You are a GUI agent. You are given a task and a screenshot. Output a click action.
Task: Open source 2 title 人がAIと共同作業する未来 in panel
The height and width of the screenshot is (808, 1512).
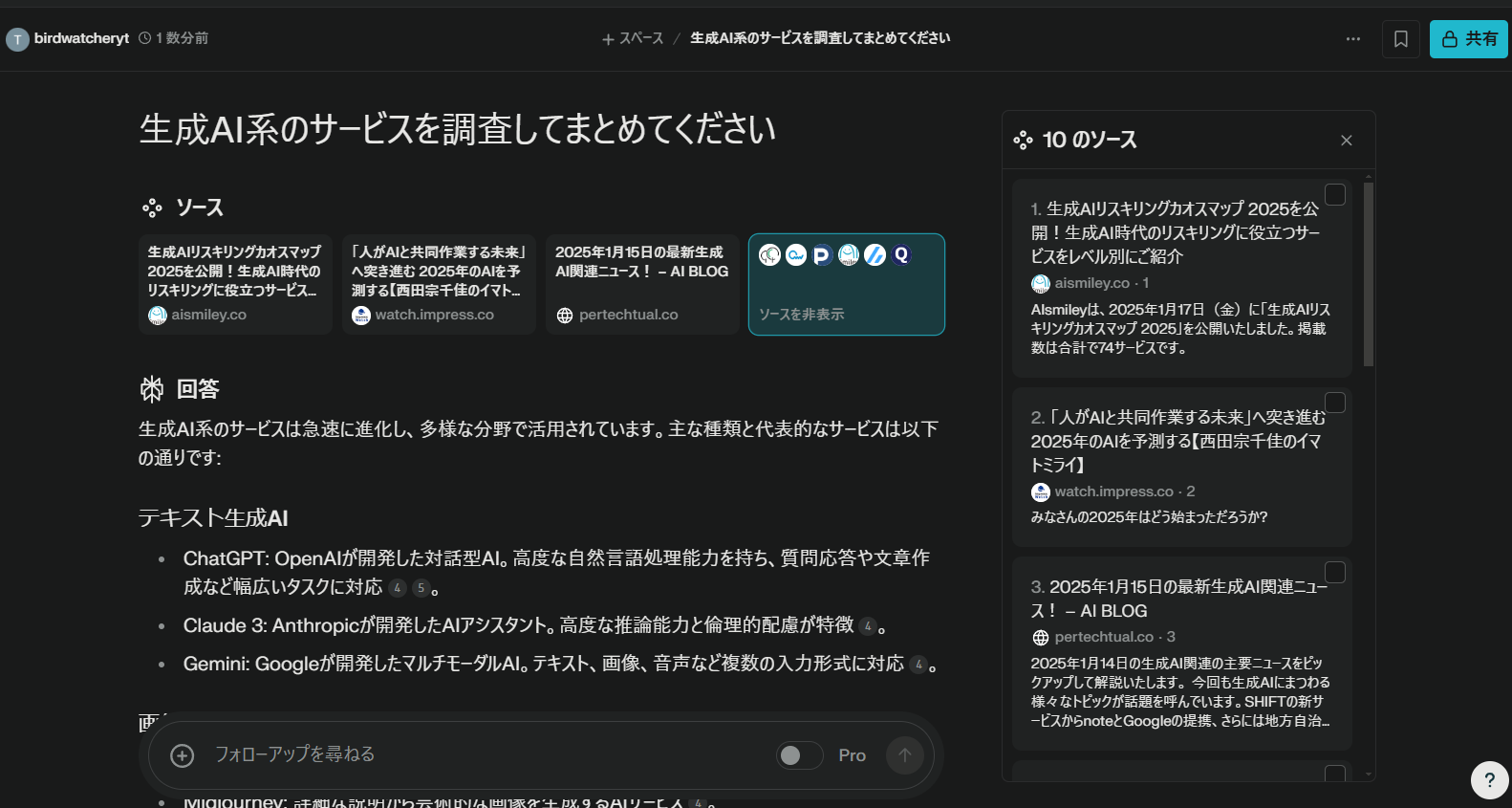click(1178, 441)
